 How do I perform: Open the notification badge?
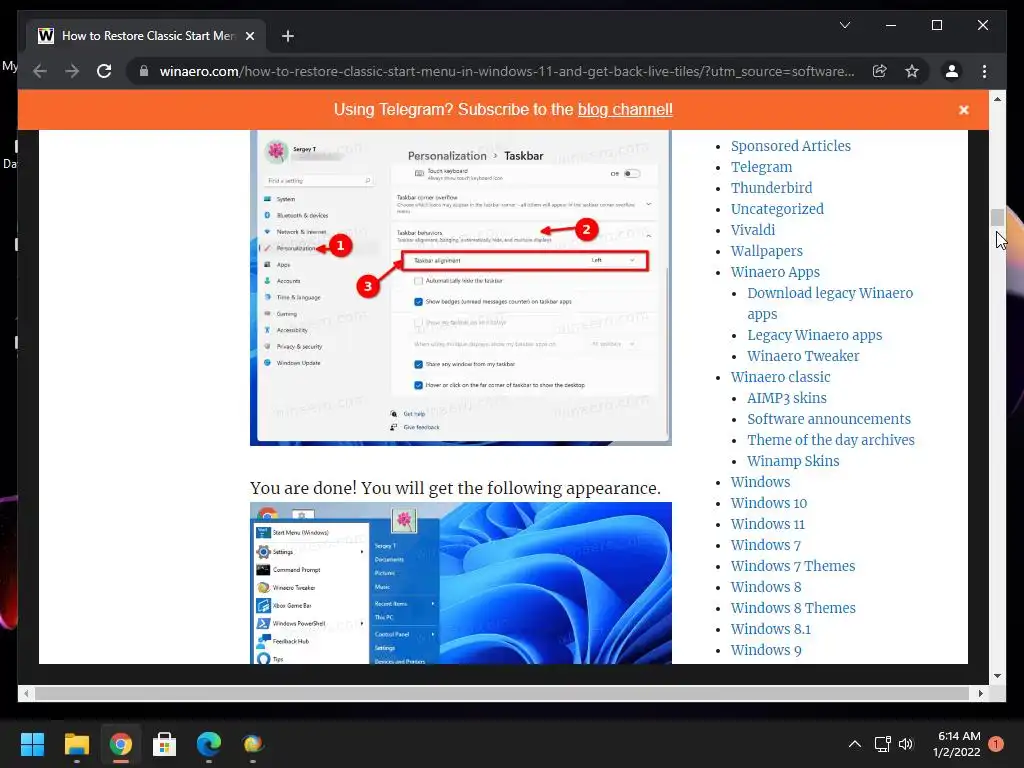click(x=995, y=744)
